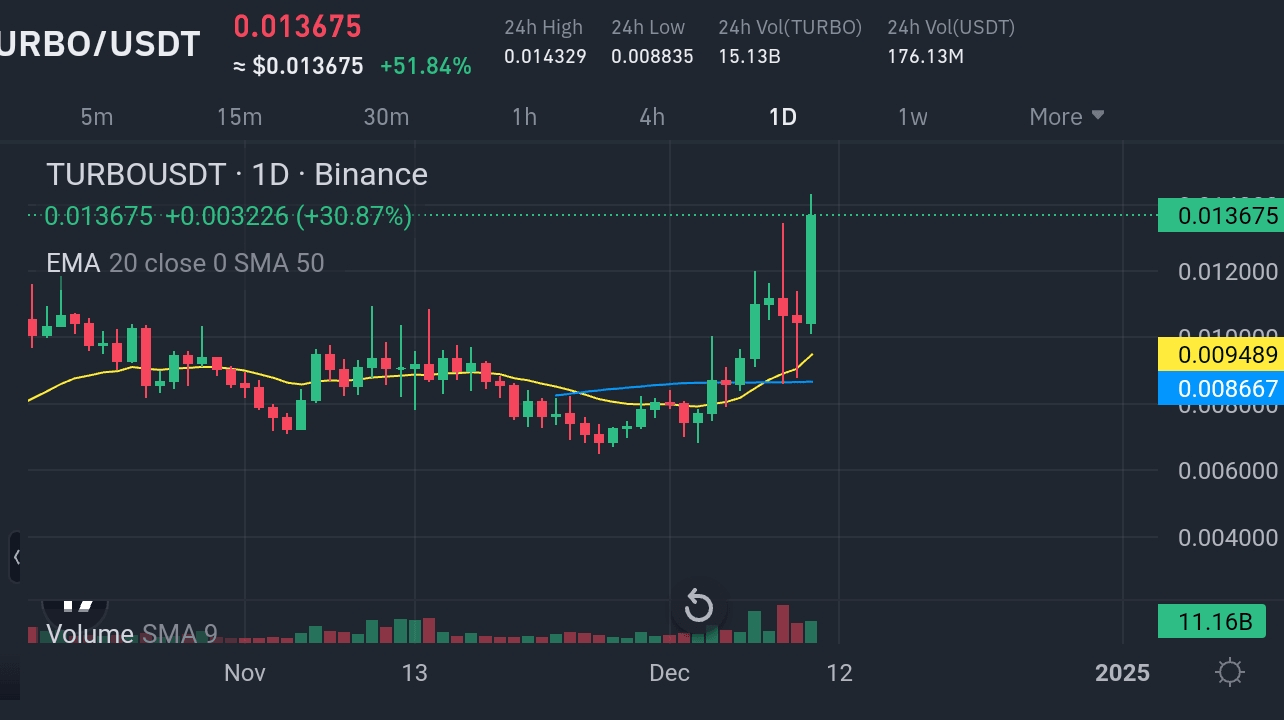1284x720 pixels.
Task: Click the yellow EMA price tag 0.009489
Action: click(1227, 355)
